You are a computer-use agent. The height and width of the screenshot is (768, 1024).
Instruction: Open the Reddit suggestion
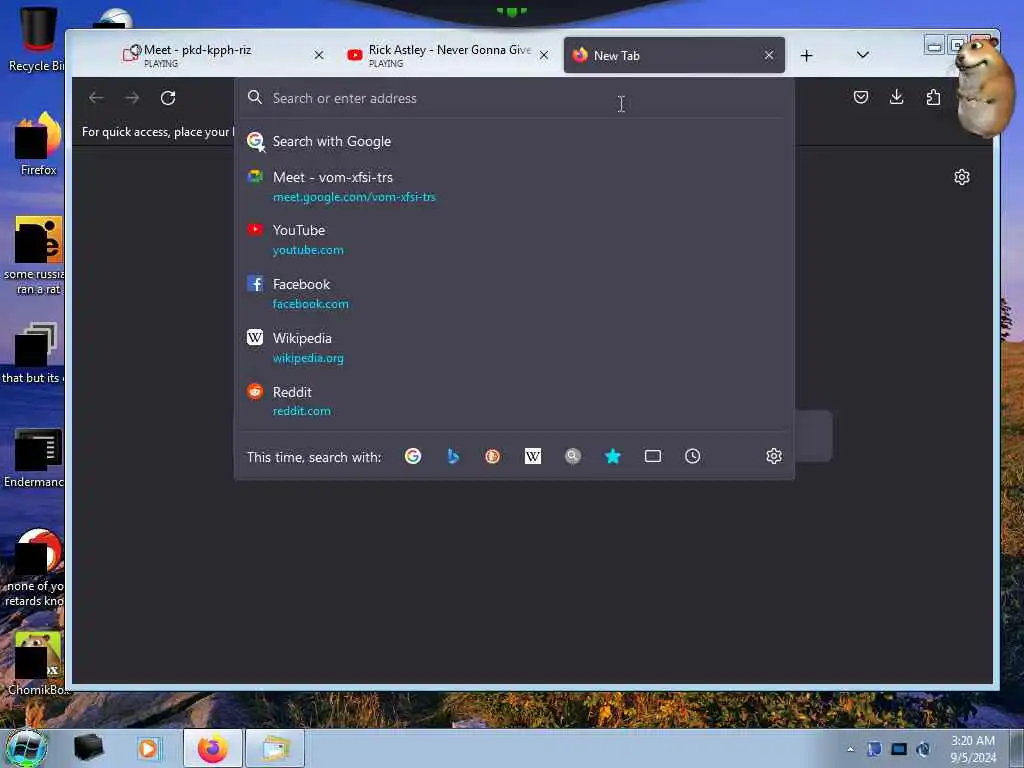click(x=515, y=401)
